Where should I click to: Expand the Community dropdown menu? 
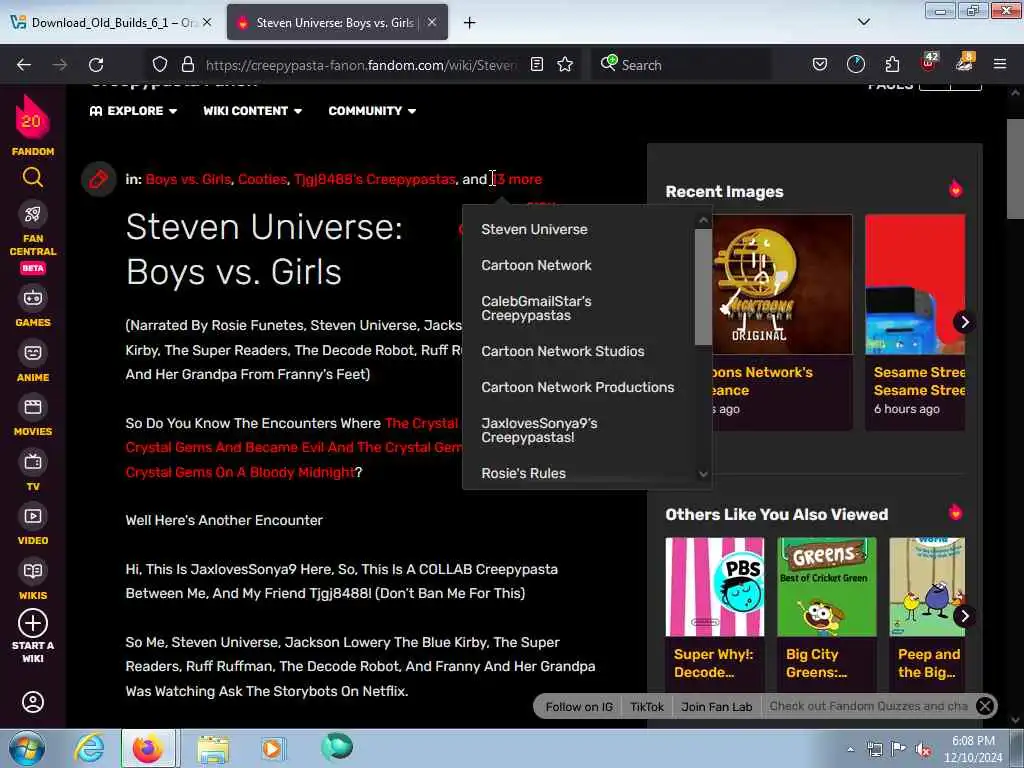372,111
